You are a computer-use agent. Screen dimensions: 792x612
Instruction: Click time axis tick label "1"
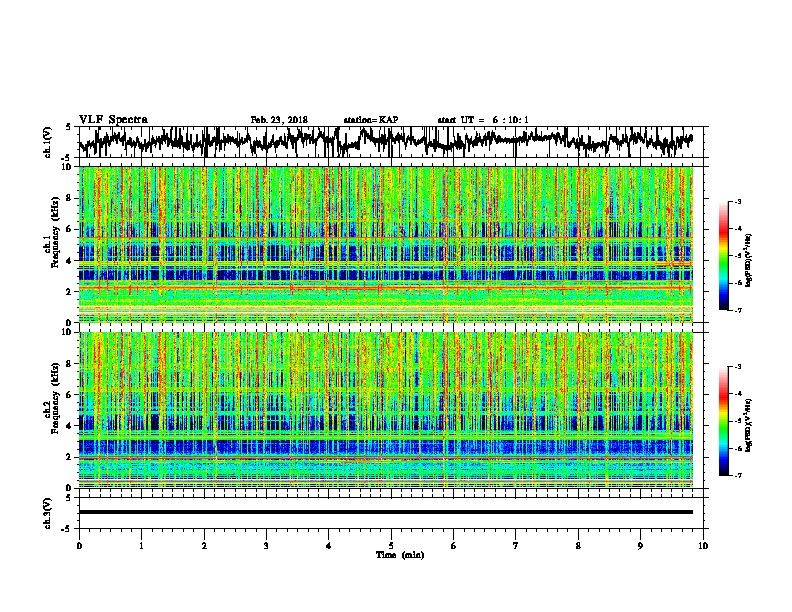click(x=141, y=546)
